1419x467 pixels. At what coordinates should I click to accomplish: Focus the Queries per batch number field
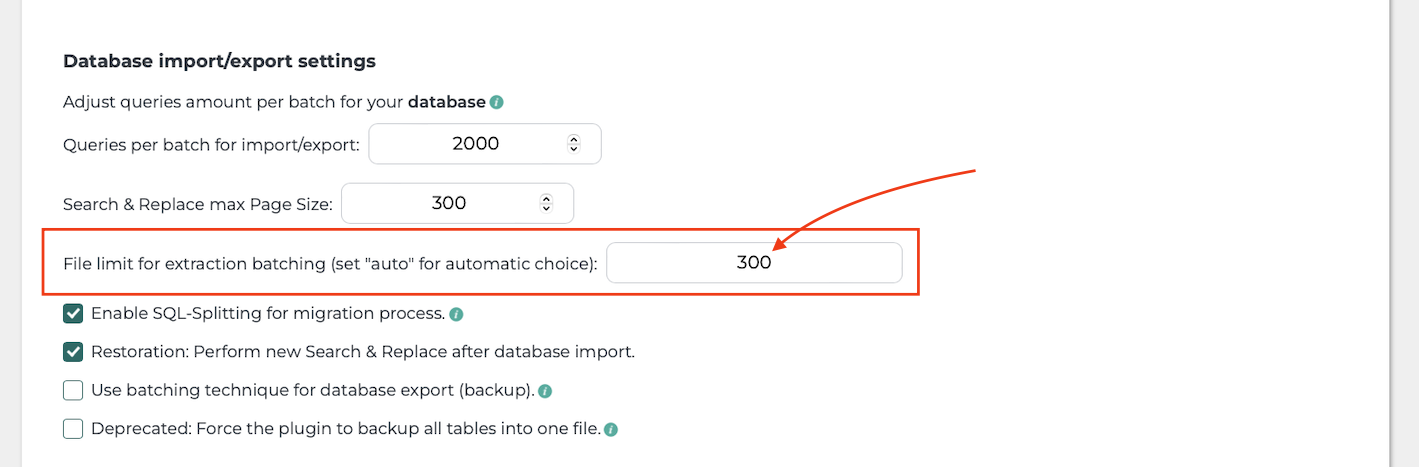(x=485, y=144)
